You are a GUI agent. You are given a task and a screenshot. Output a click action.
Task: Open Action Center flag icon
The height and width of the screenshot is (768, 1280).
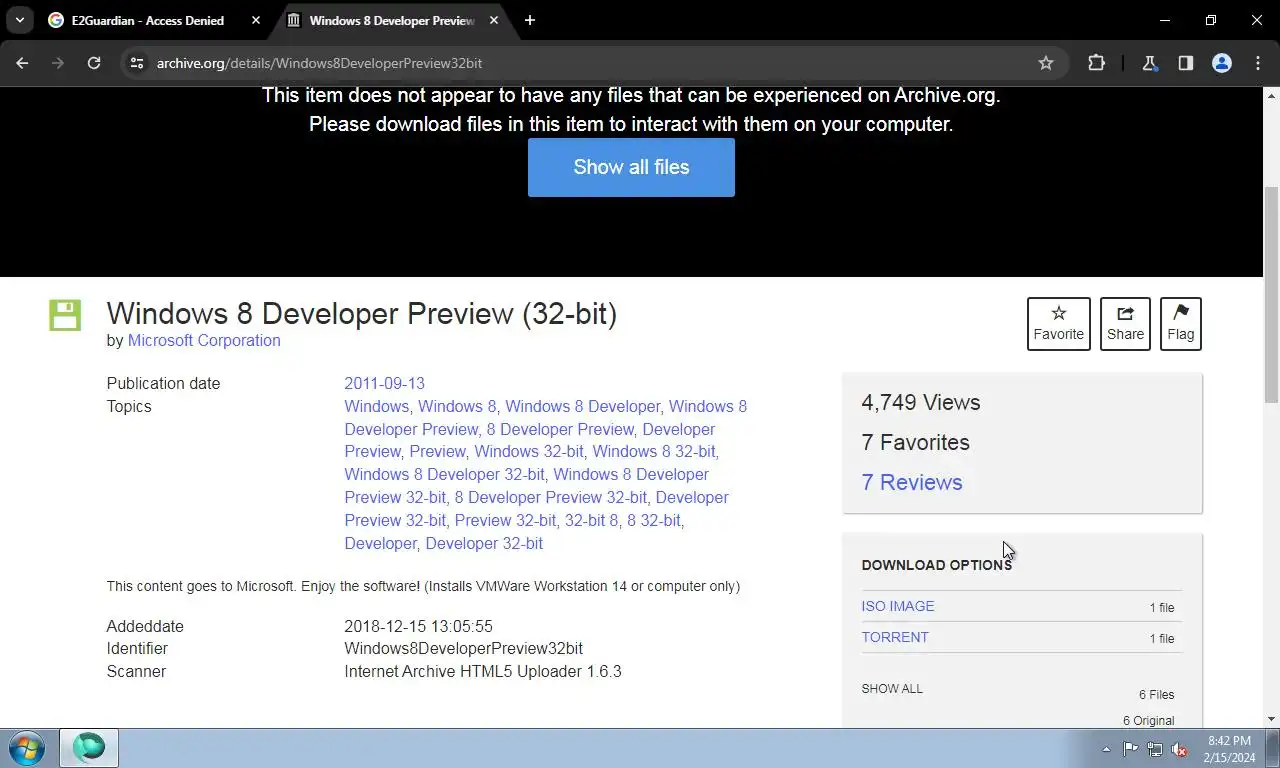click(x=1130, y=749)
